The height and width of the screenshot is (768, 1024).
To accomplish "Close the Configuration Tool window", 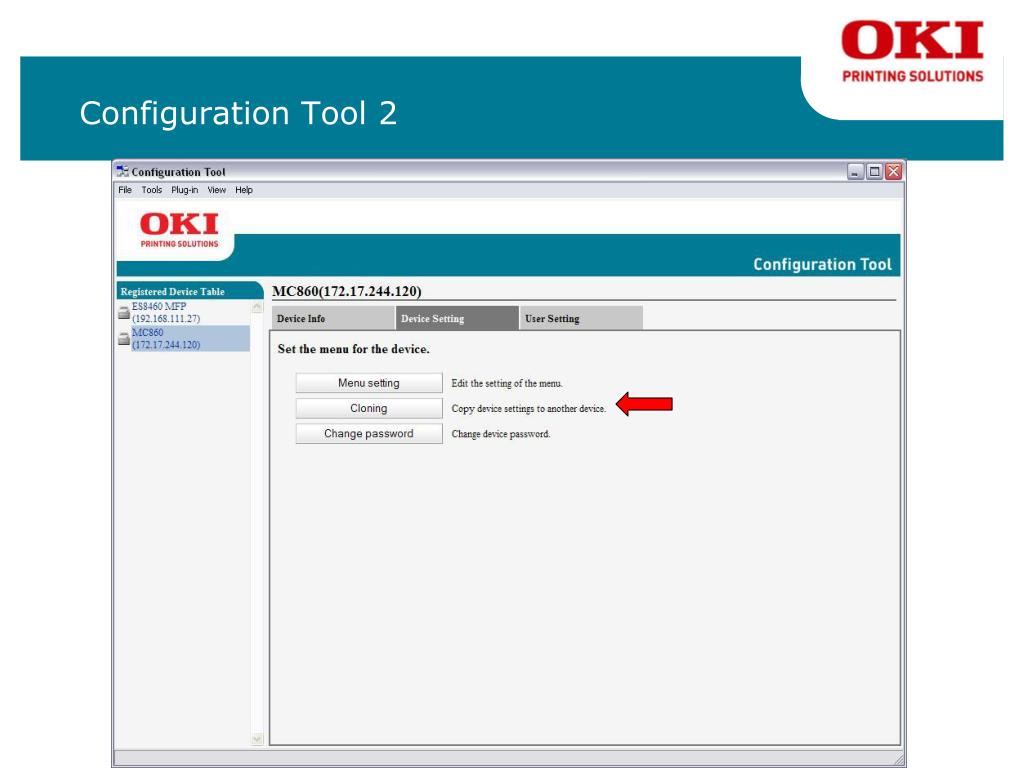I will [x=893, y=172].
